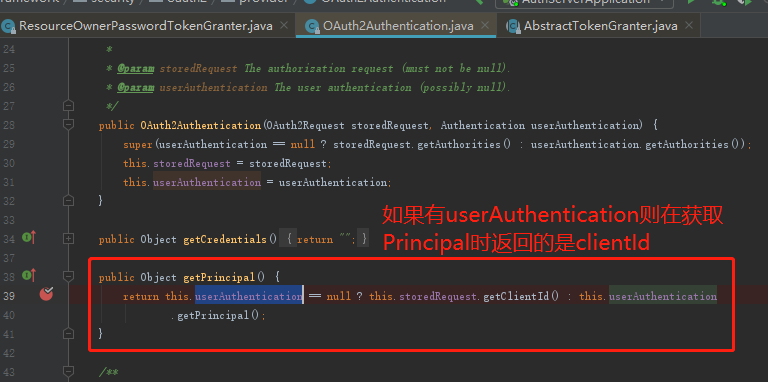Click the getPrincipal method name on line 38
The image size is (768, 382).
click(x=219, y=278)
